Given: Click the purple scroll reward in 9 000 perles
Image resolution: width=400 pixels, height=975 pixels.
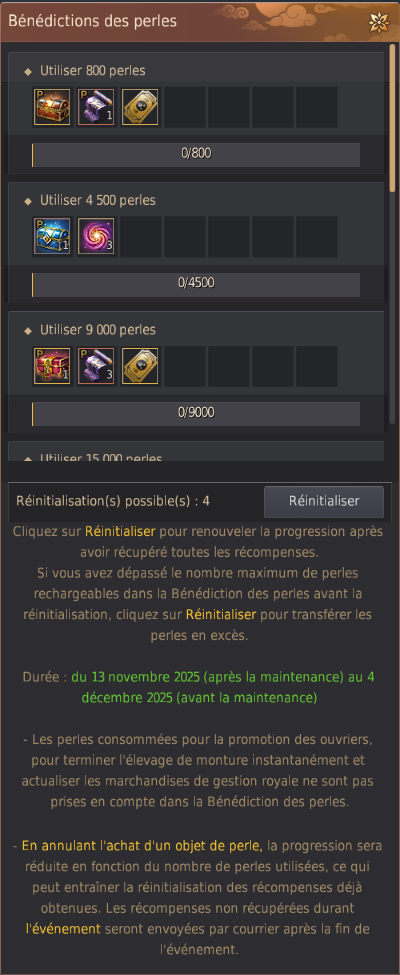Looking at the screenshot, I should [96, 366].
